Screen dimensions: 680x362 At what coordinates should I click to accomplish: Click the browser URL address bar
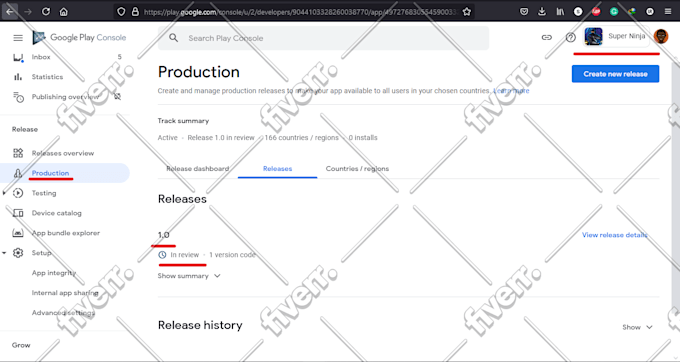click(x=295, y=12)
